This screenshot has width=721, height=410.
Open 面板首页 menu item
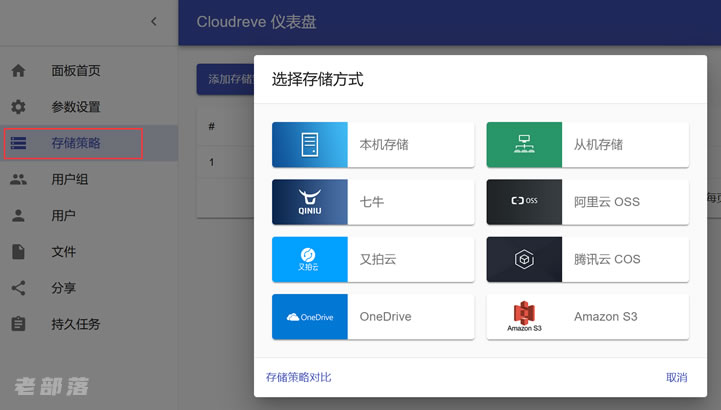pos(76,71)
